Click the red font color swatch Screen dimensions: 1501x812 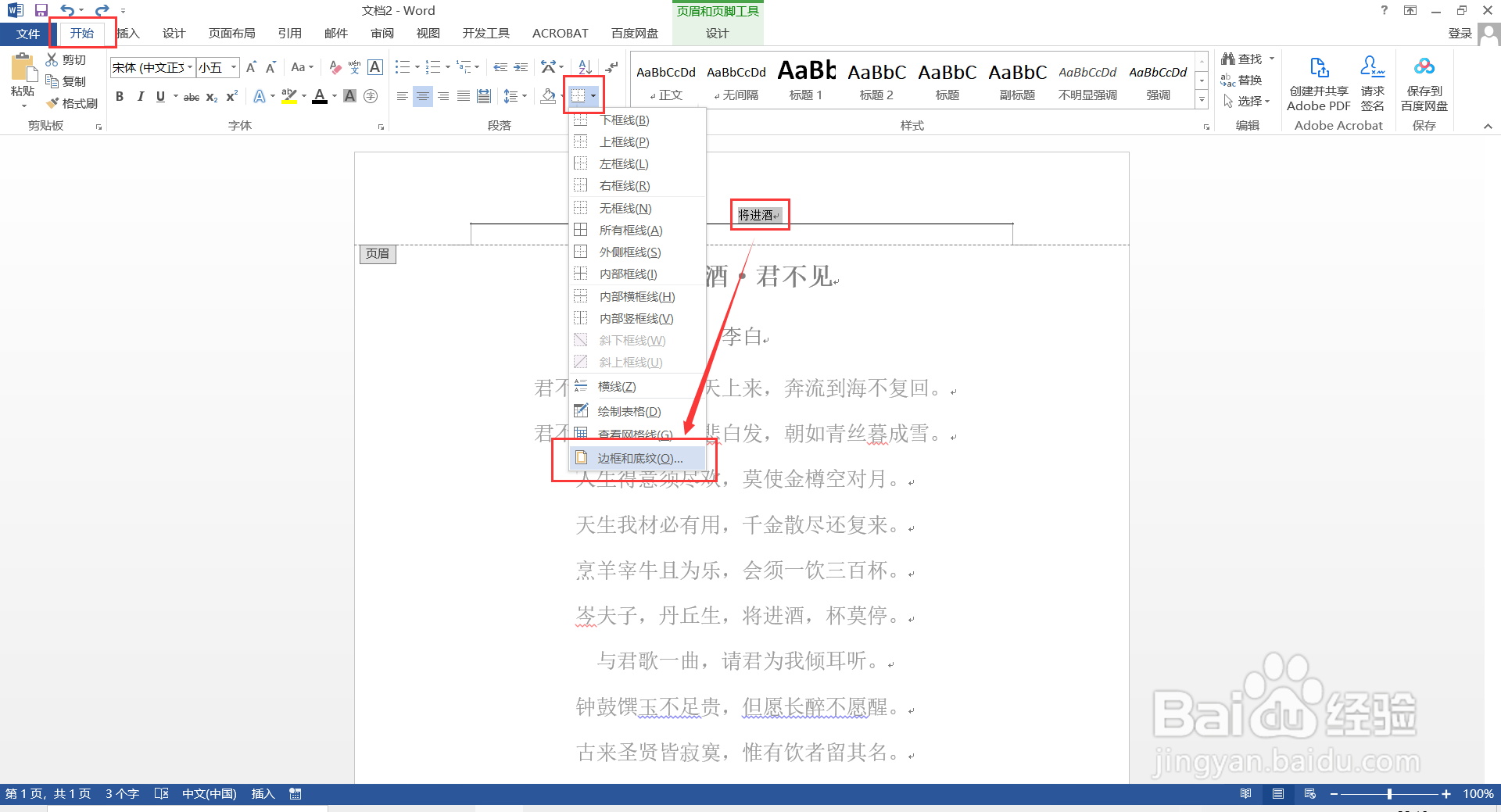tap(318, 96)
